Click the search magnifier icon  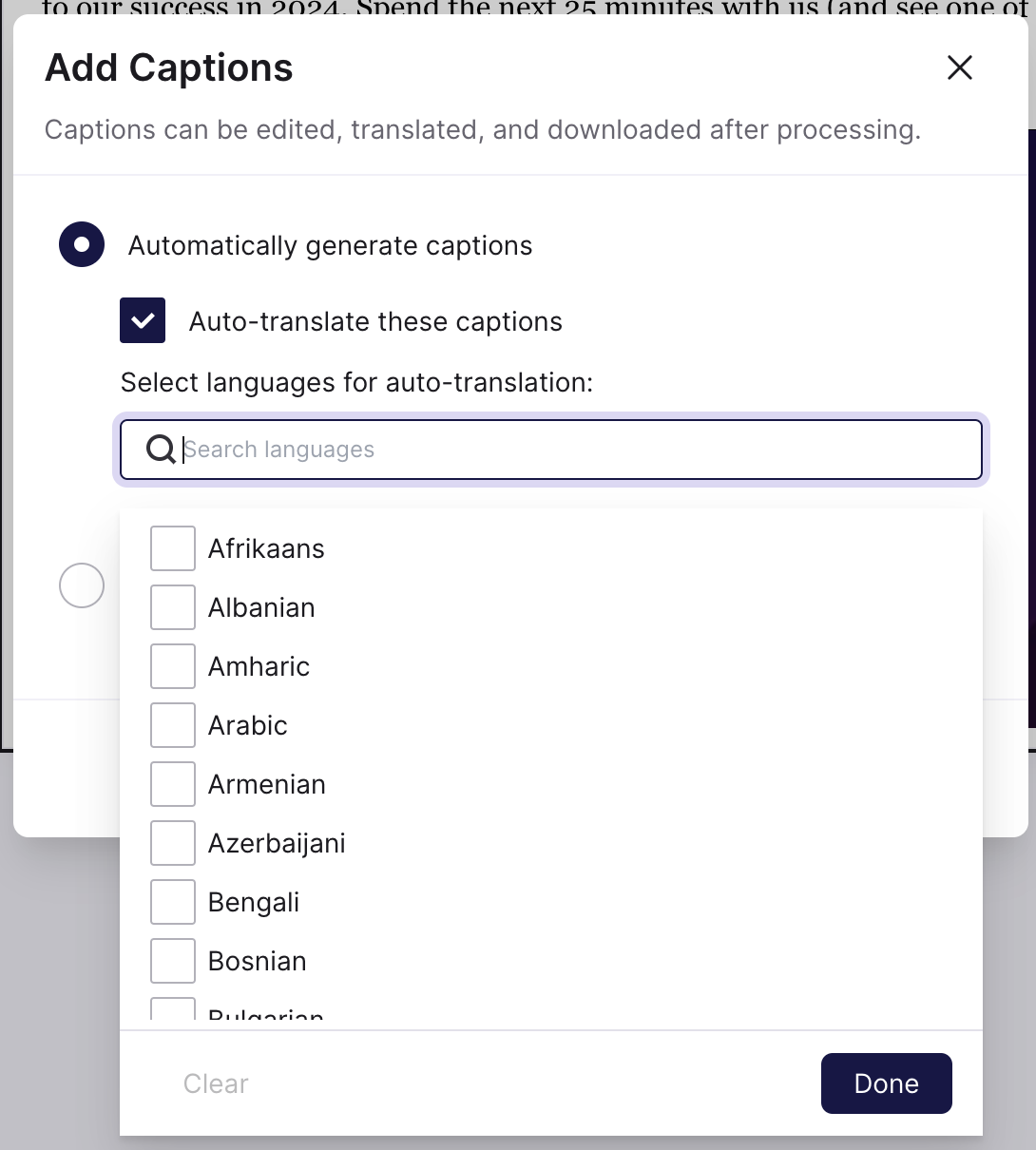[161, 449]
